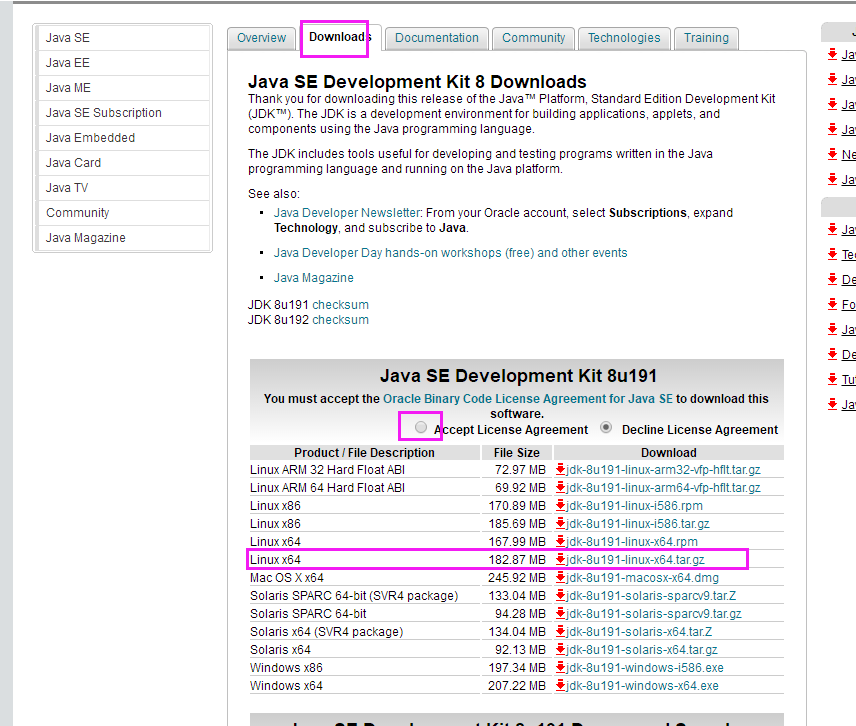Open the Documentation tab

[x=437, y=38]
